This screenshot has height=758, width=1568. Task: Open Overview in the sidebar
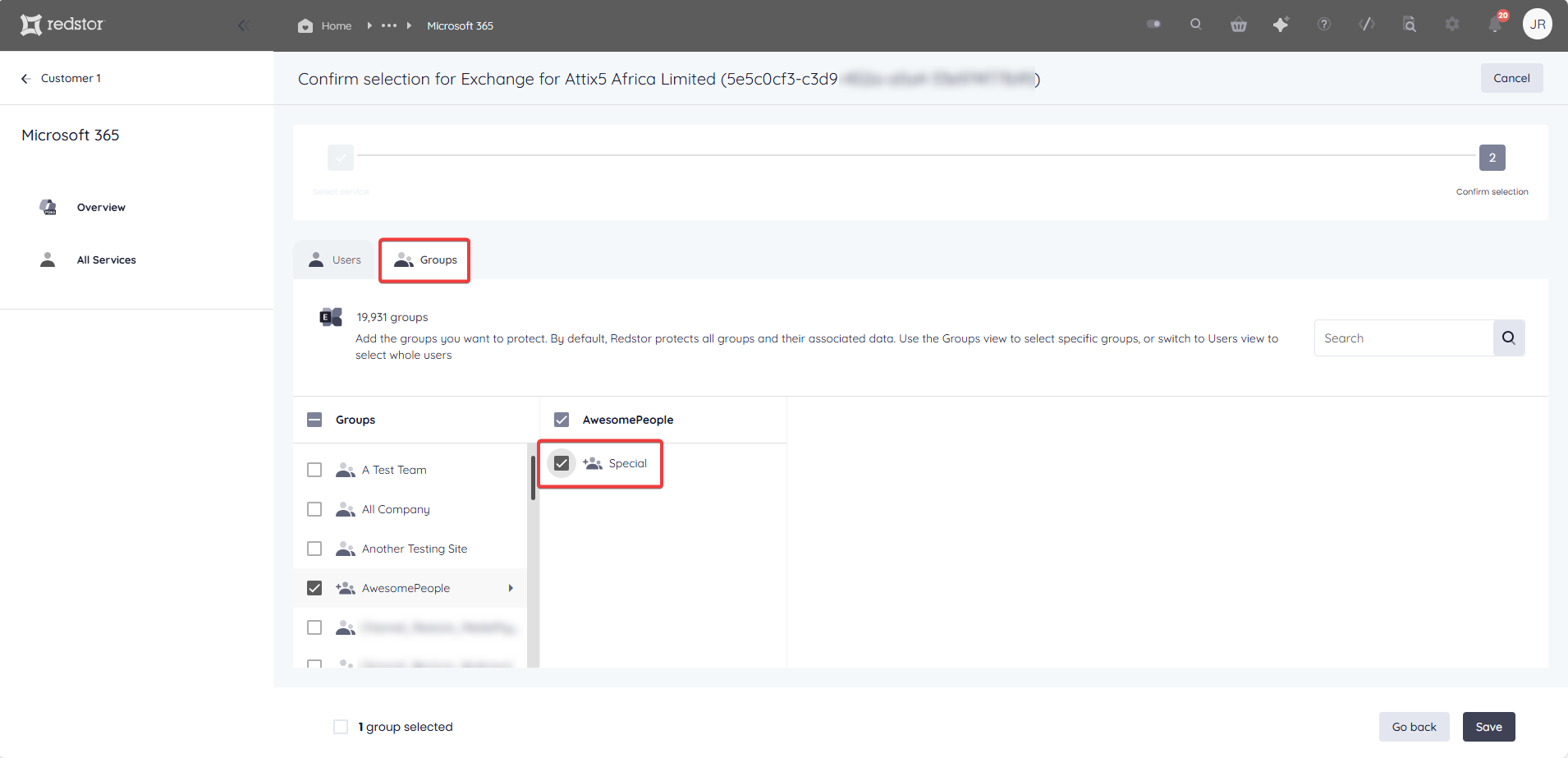point(101,208)
